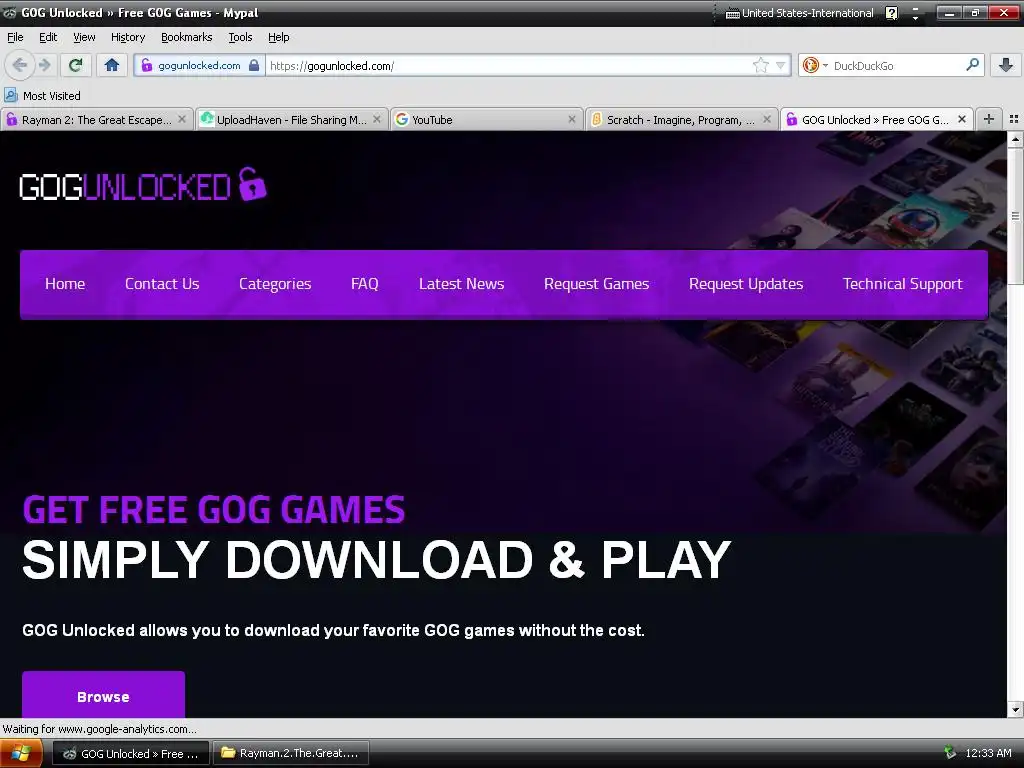Open the Windows Start button

[x=21, y=753]
